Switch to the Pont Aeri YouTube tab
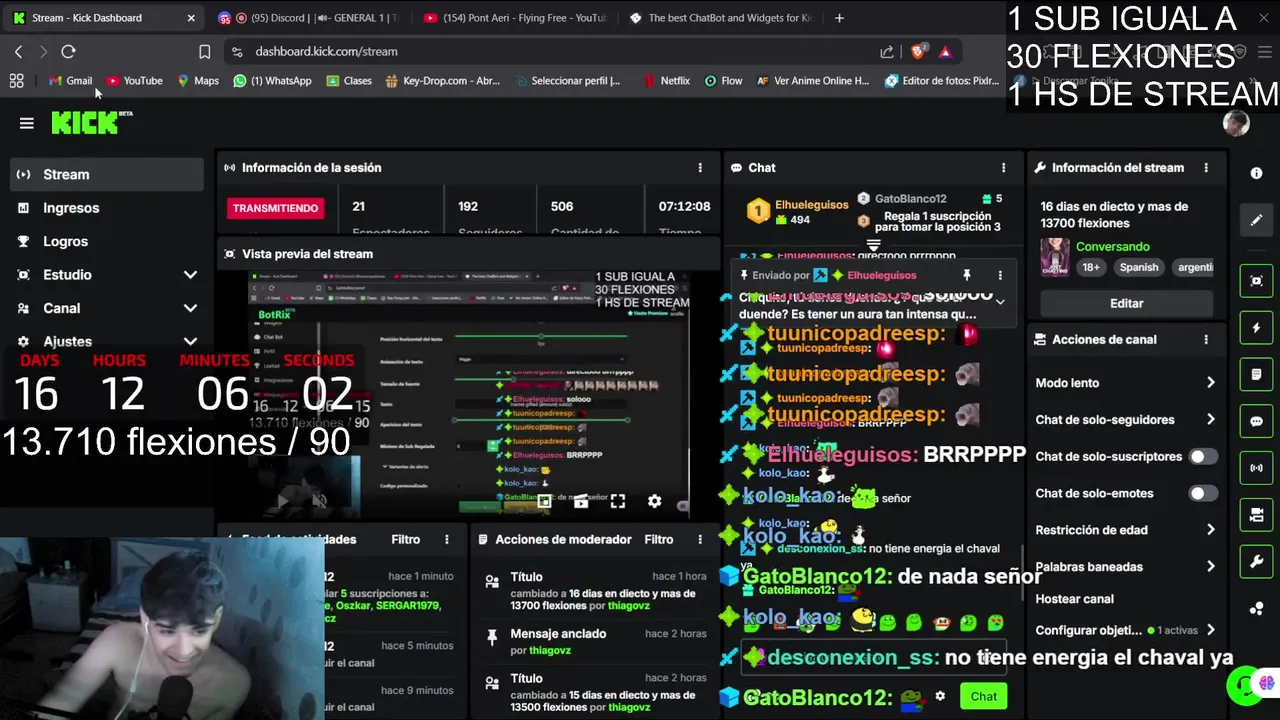This screenshot has width=1280, height=720. tap(514, 18)
